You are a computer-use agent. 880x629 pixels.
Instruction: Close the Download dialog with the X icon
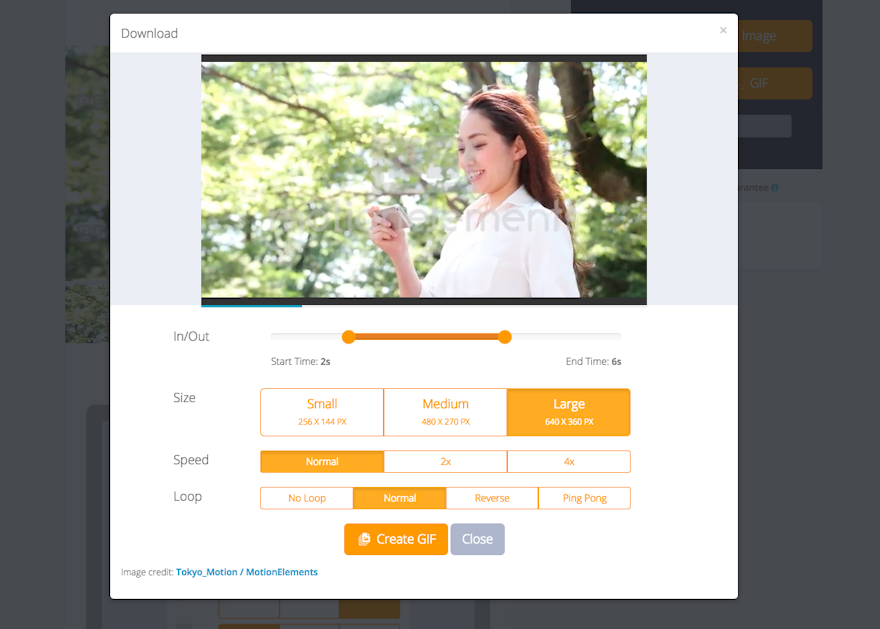(x=723, y=31)
